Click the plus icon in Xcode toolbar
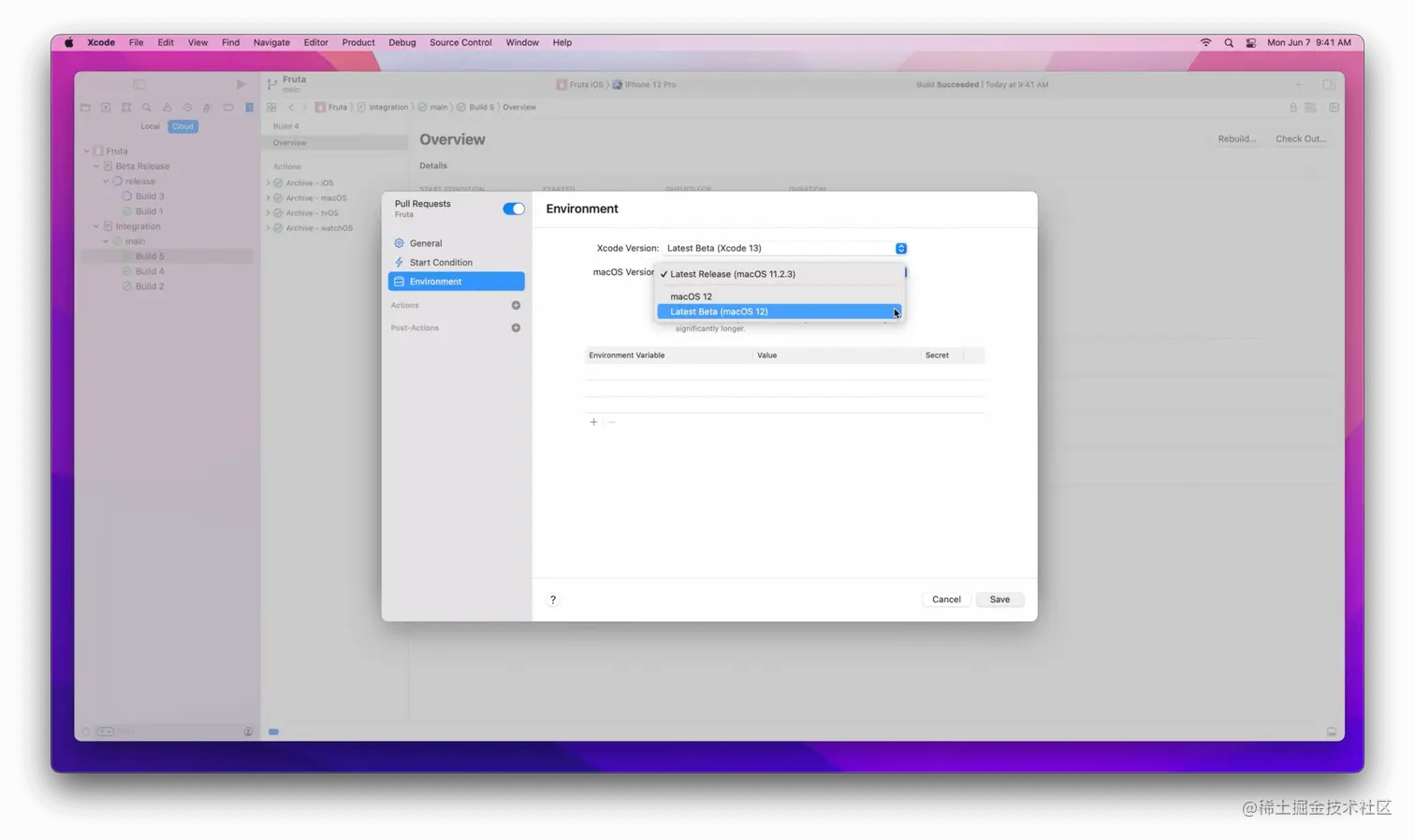Screen dimensions: 1415x840 pos(1298,84)
